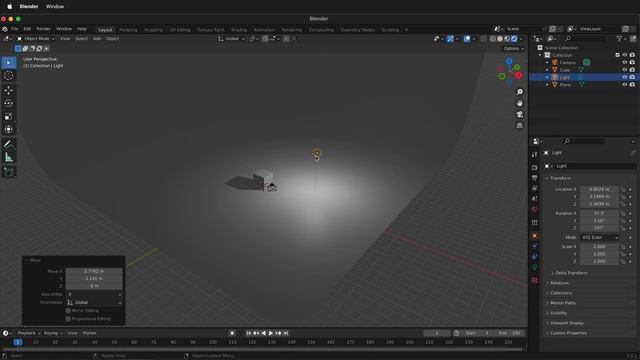Disable Cube in renders camera icon
640x360 pixels.
632,70
